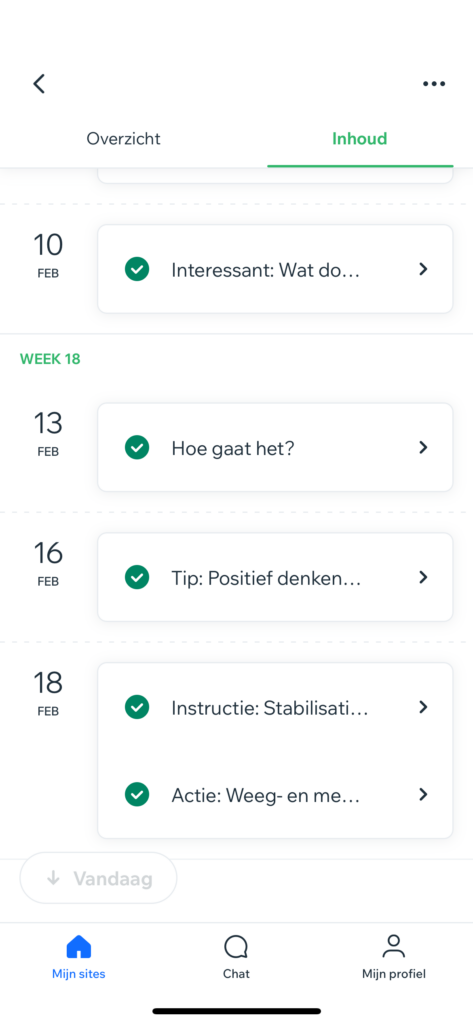473x1024 pixels.
Task: Expand the Interessant: Wat do… chevron
Action: pyautogui.click(x=423, y=269)
